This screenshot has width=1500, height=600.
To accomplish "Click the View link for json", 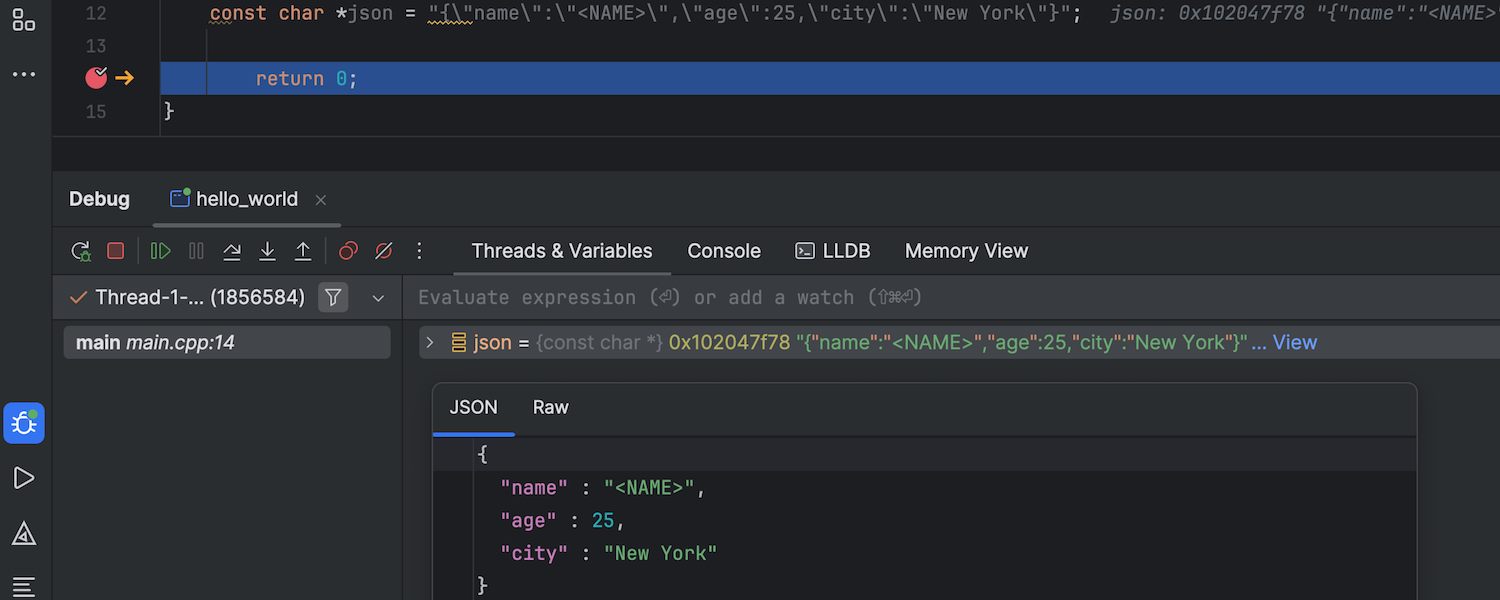I will [x=1294, y=343].
